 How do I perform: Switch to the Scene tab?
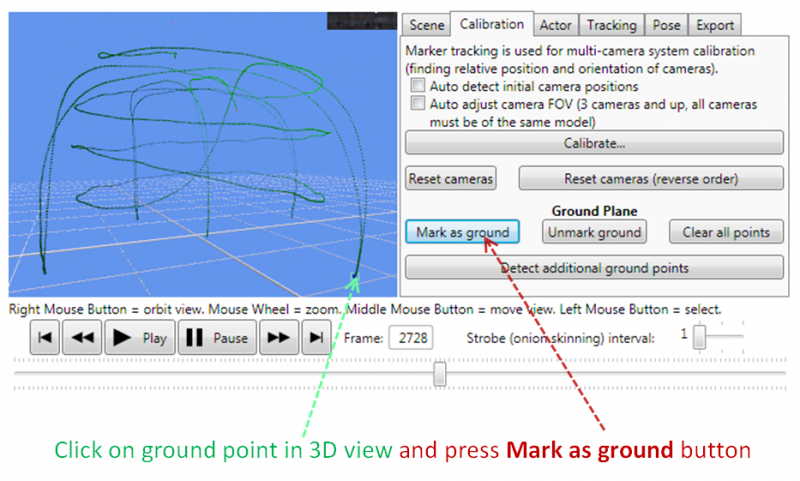point(427,25)
